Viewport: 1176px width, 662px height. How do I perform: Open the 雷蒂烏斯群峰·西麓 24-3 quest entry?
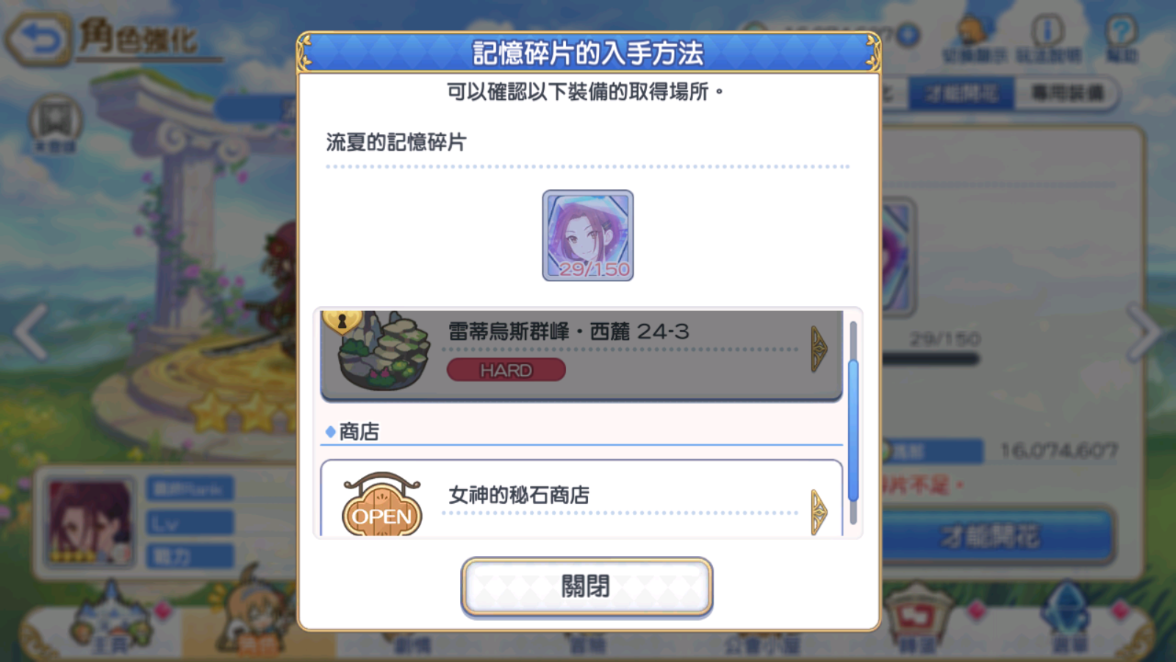581,355
